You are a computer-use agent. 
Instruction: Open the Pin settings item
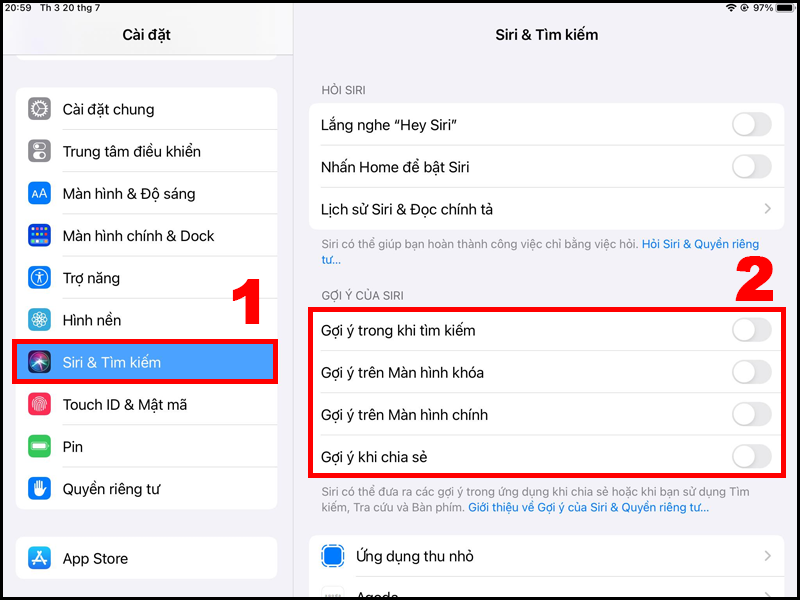click(146, 446)
